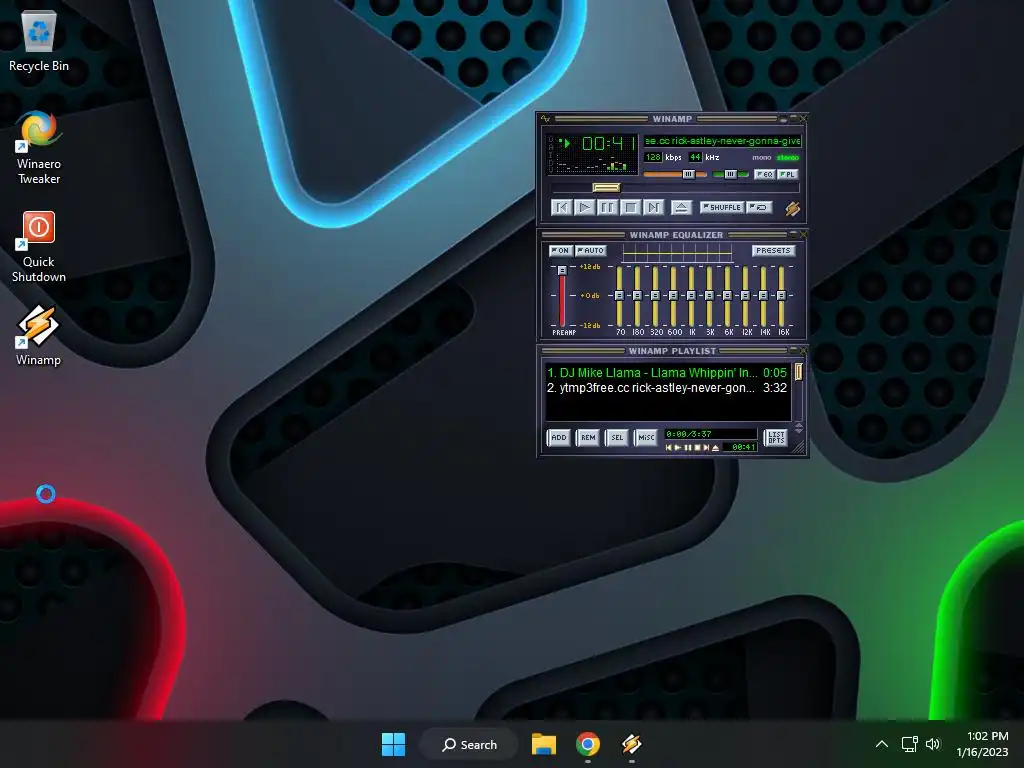Viewport: 1024px width, 768px height.
Task: Toggle the equalizer AUTO button
Action: tap(591, 251)
